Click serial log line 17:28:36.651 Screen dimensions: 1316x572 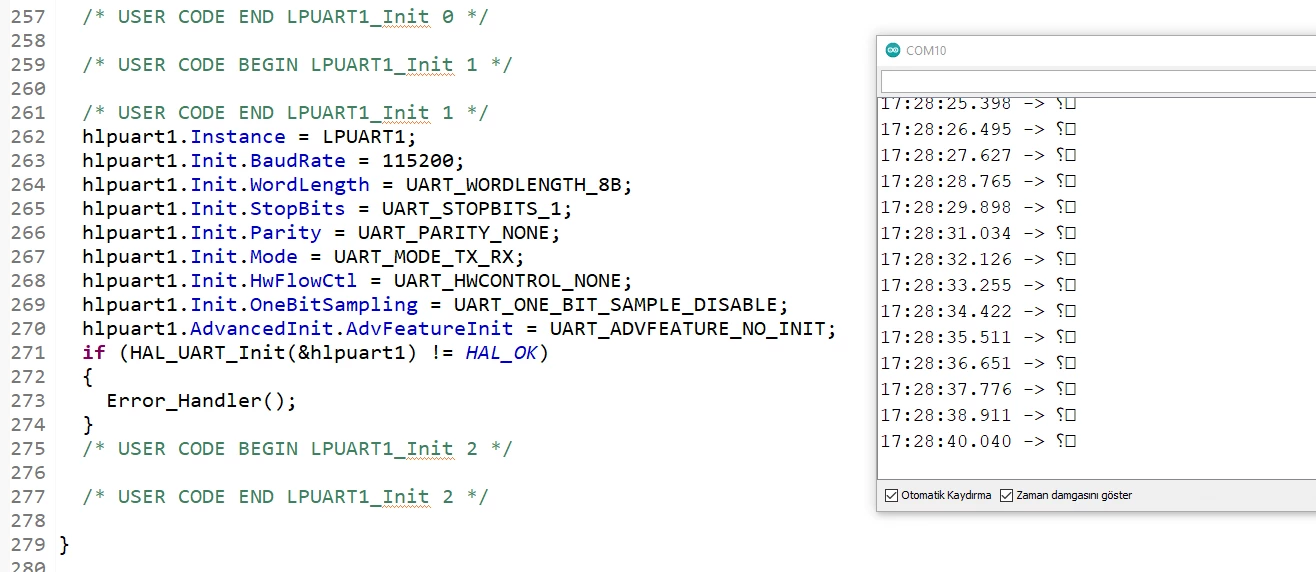point(979,363)
